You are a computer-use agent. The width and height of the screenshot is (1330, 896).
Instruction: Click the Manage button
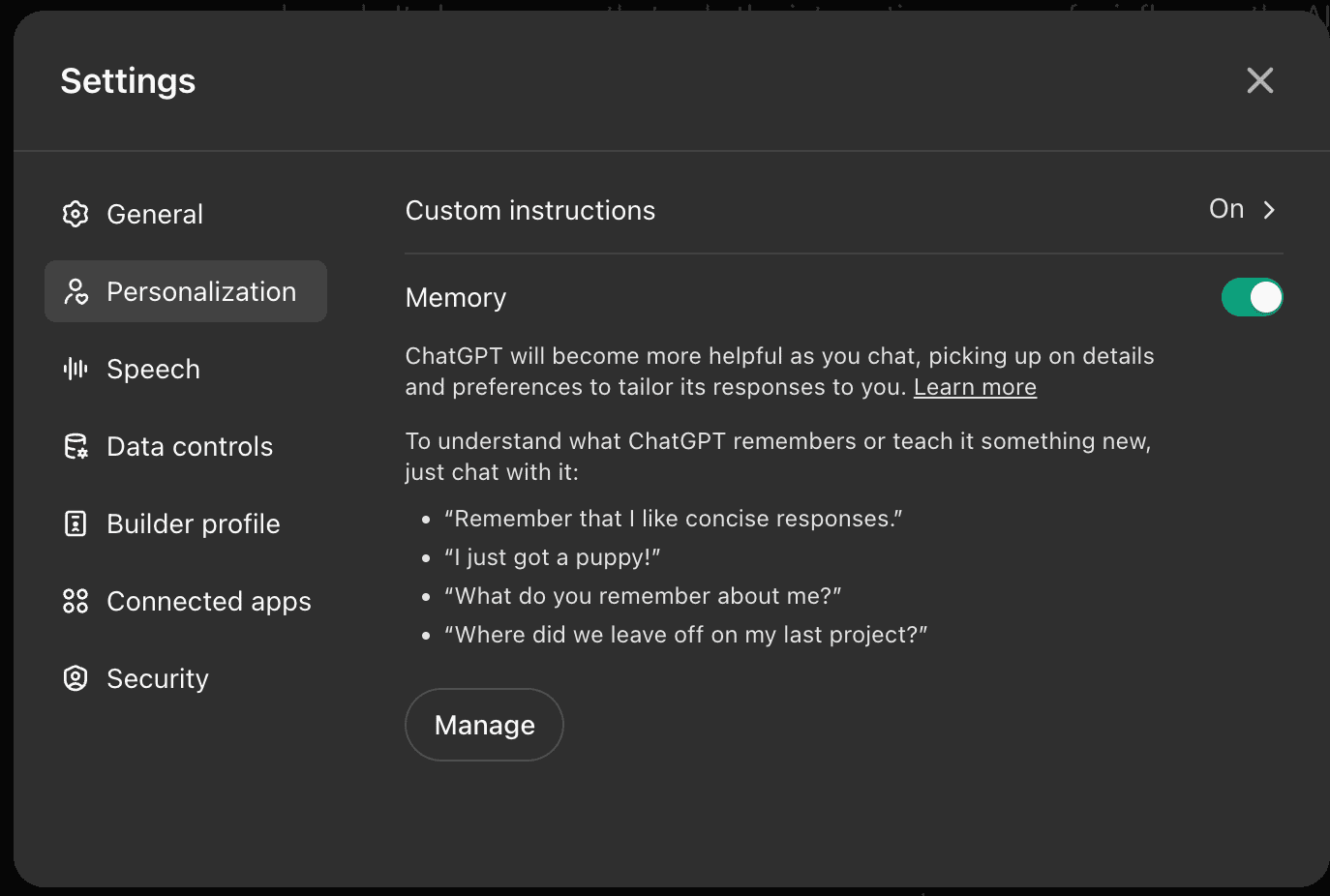pos(484,724)
